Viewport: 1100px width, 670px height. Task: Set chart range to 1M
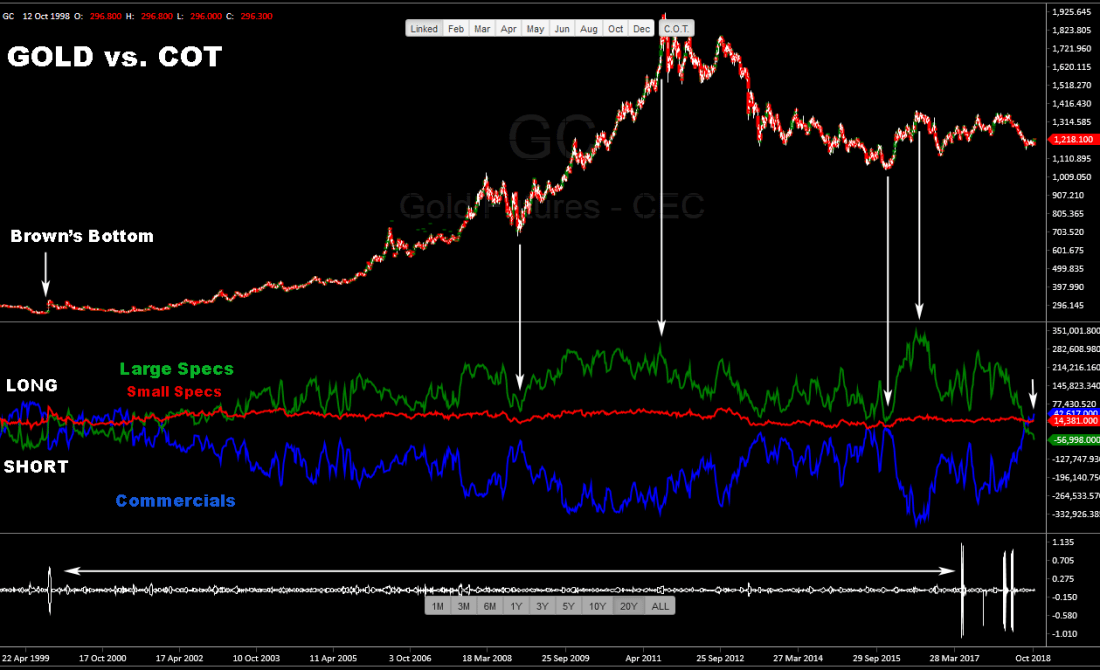(x=437, y=606)
